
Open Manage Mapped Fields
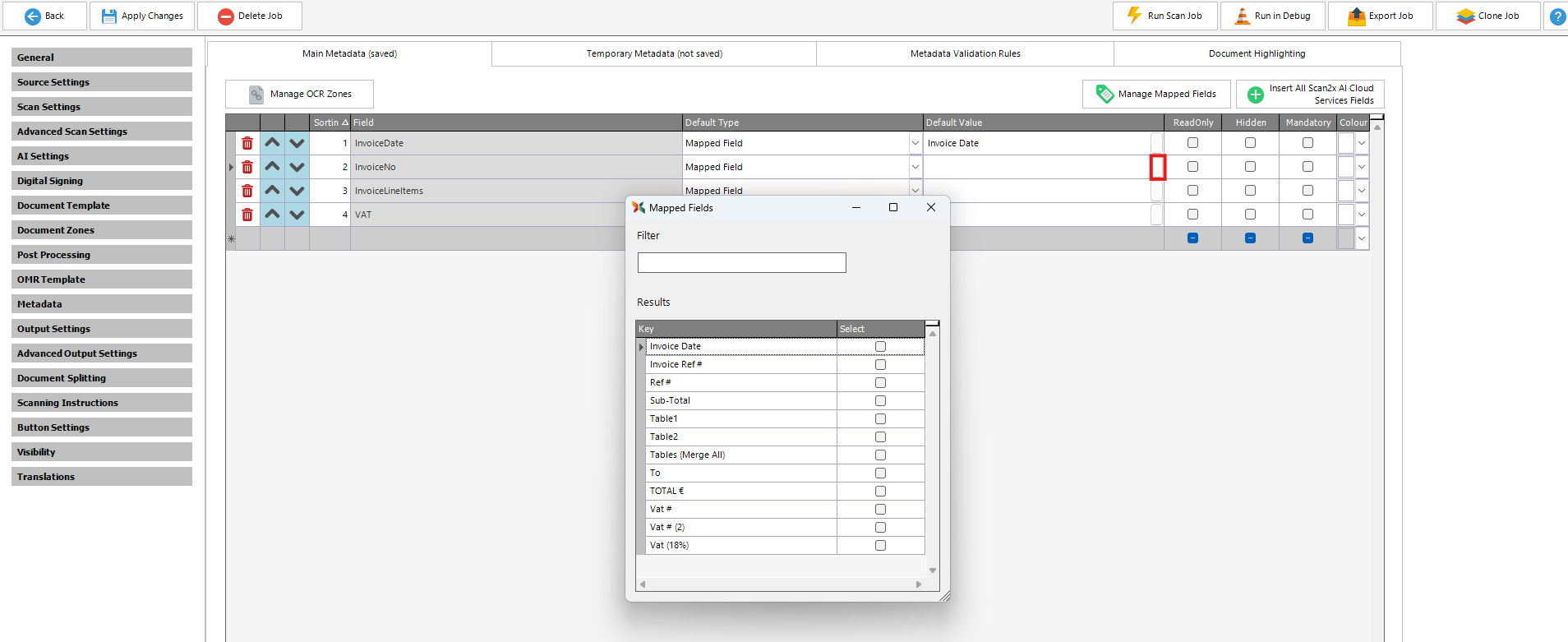tap(1155, 95)
